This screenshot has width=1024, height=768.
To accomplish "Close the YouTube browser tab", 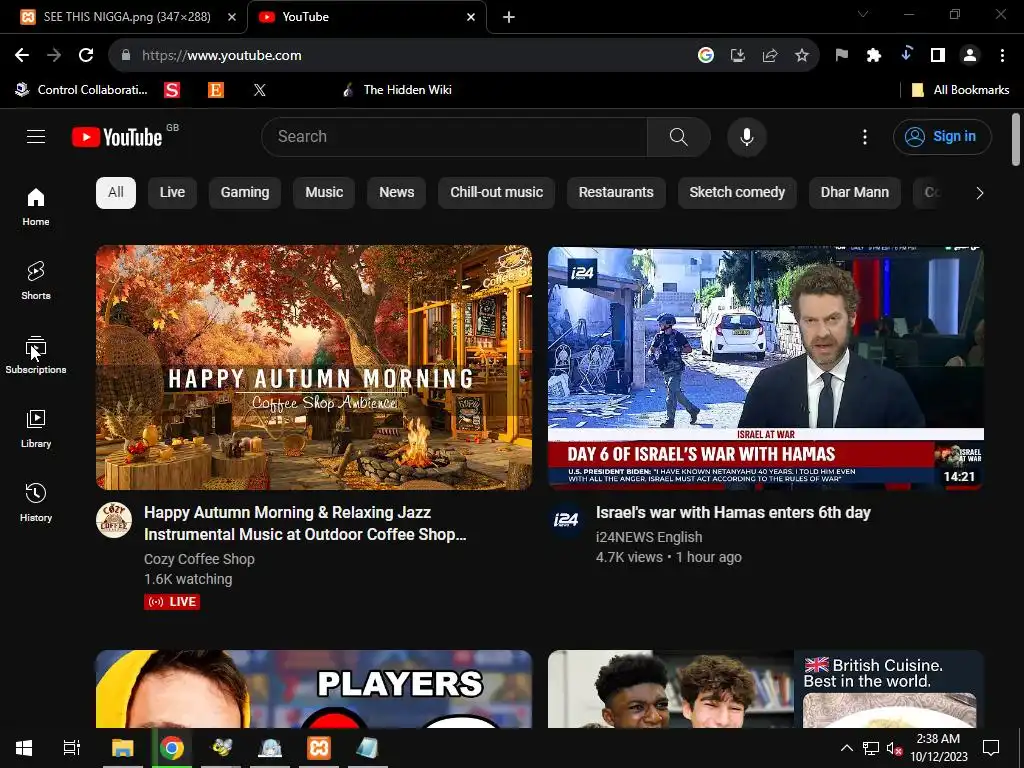I will [471, 17].
